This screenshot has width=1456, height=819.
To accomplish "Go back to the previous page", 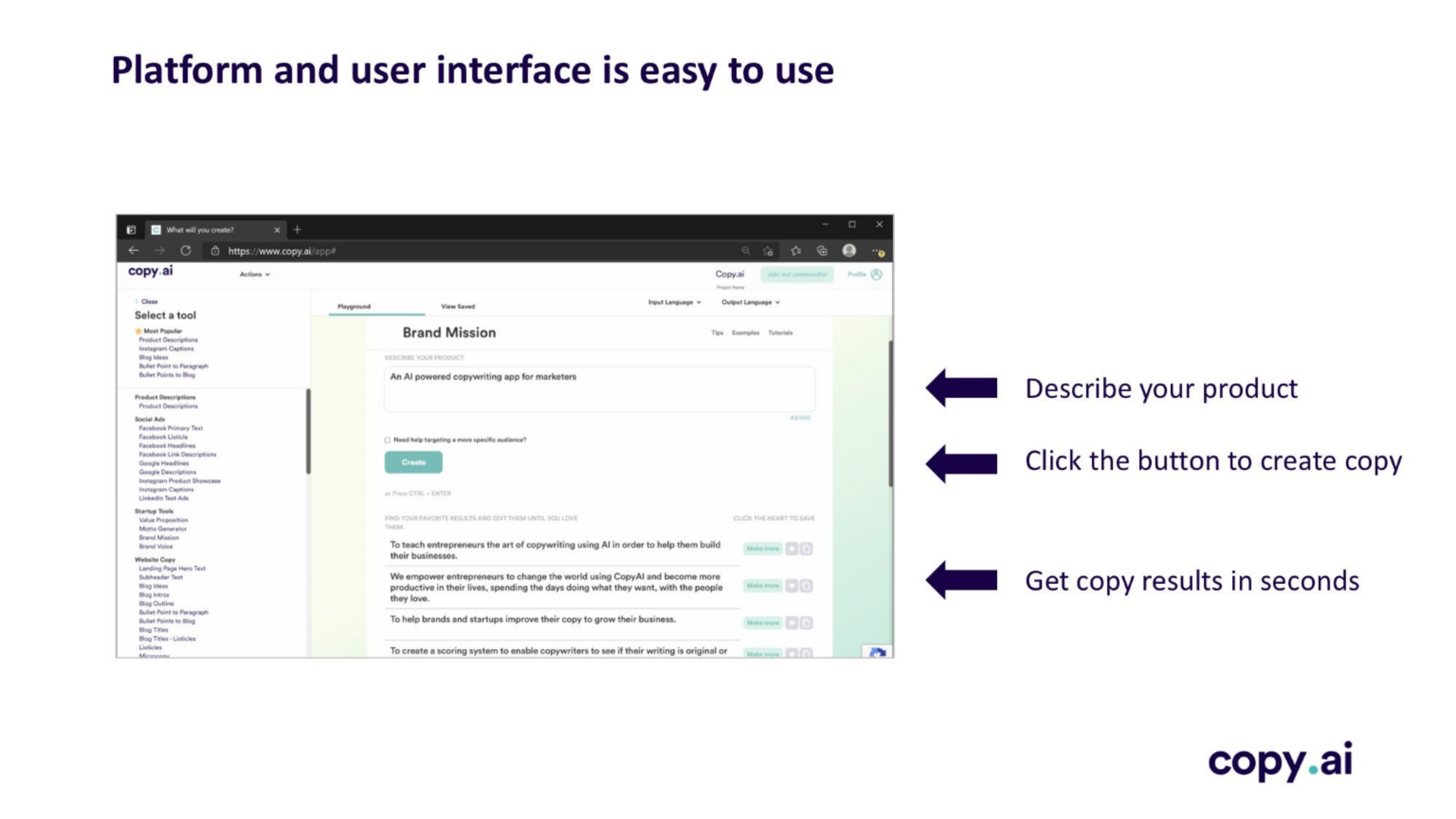I will click(133, 251).
